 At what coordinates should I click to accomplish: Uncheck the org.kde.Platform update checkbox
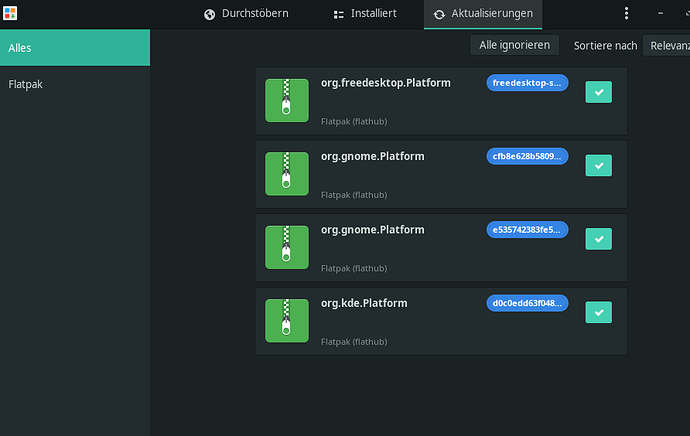[598, 312]
